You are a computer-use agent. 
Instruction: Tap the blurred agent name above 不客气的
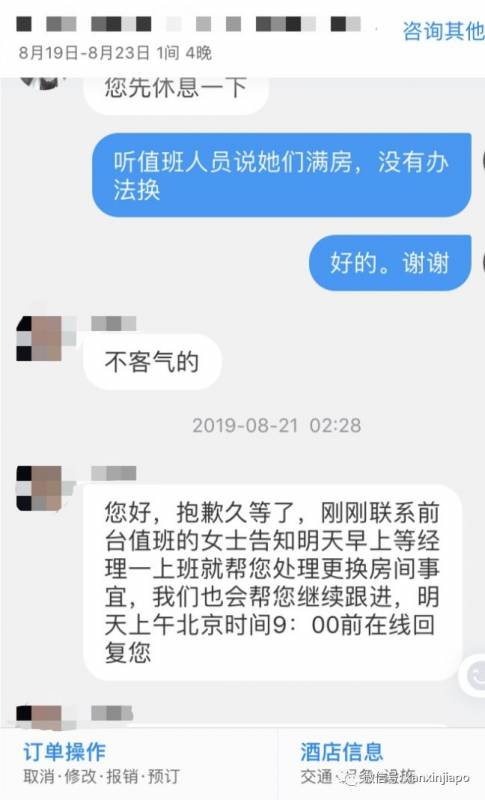[114, 323]
